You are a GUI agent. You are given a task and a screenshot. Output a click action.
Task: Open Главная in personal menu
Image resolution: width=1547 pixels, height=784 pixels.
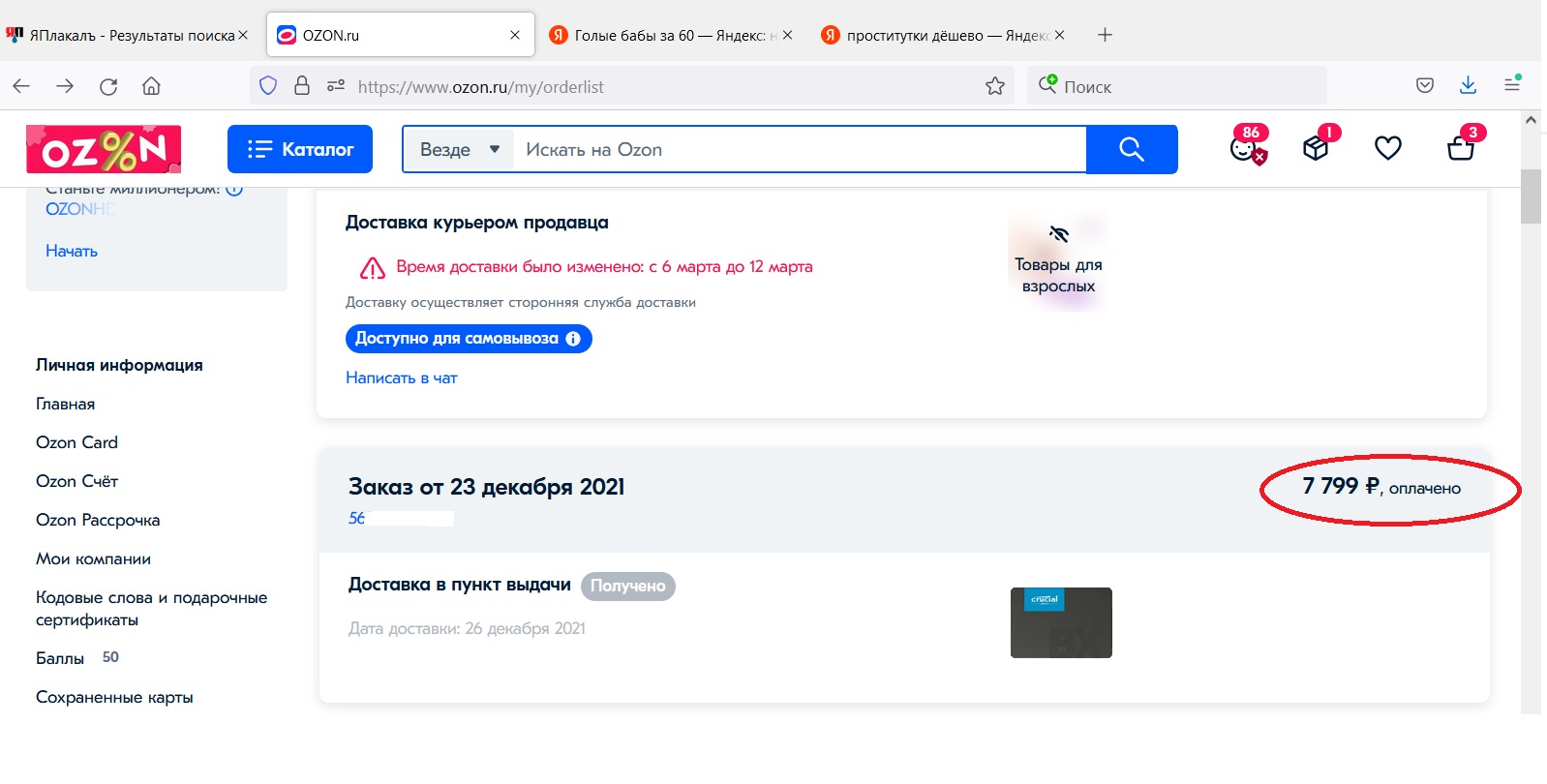coord(66,404)
